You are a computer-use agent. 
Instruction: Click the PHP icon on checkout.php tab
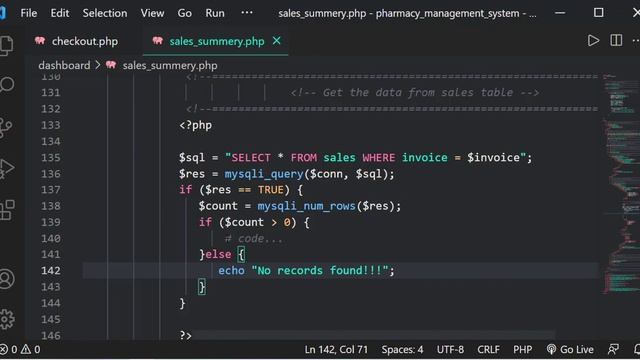tap(40, 41)
